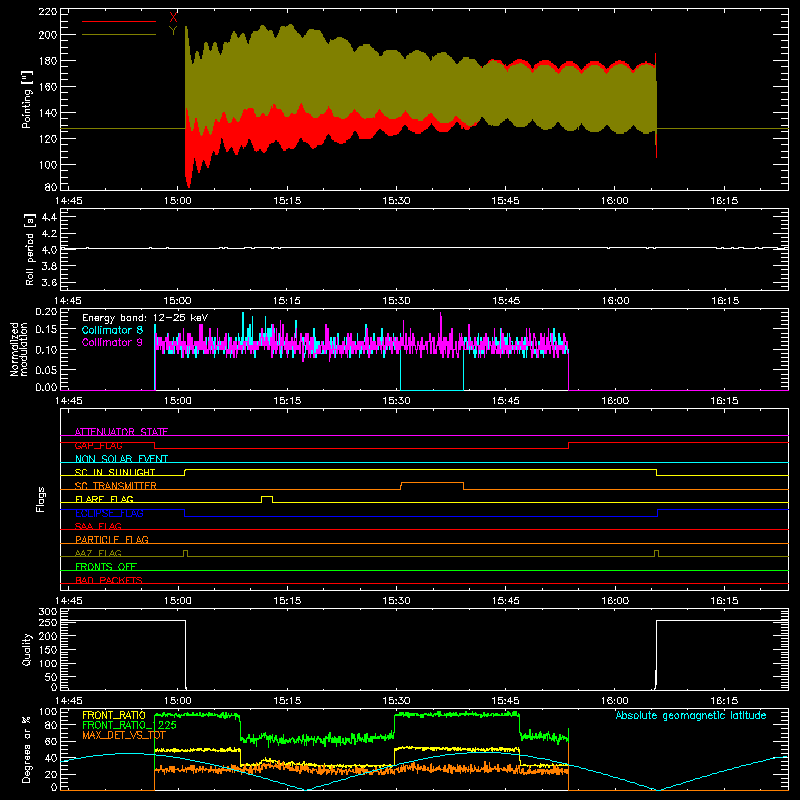
Task: Click the cyan Collimator 8 legend entry
Action: [112, 330]
